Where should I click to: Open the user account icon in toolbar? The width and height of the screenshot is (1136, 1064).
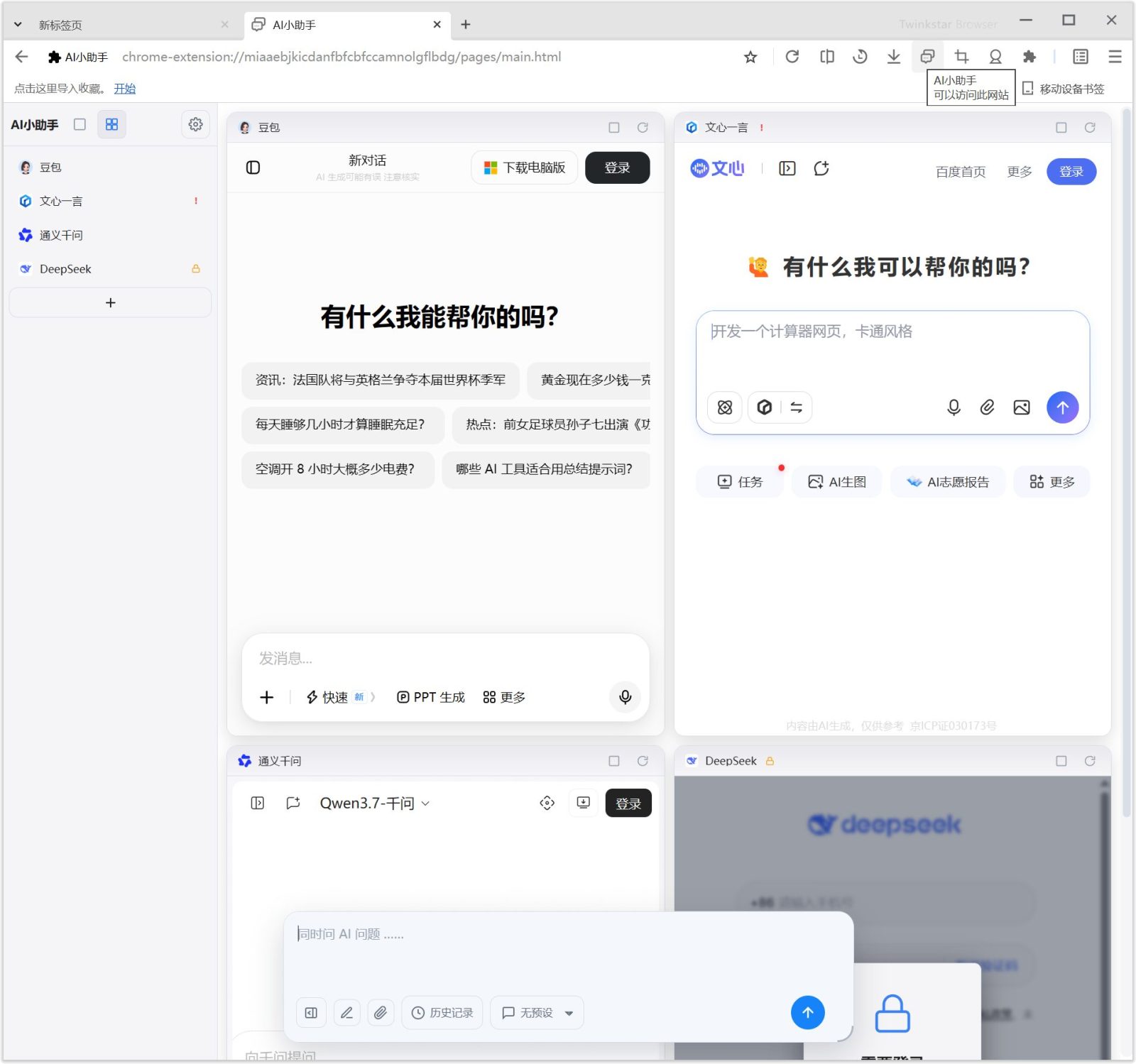tap(995, 57)
